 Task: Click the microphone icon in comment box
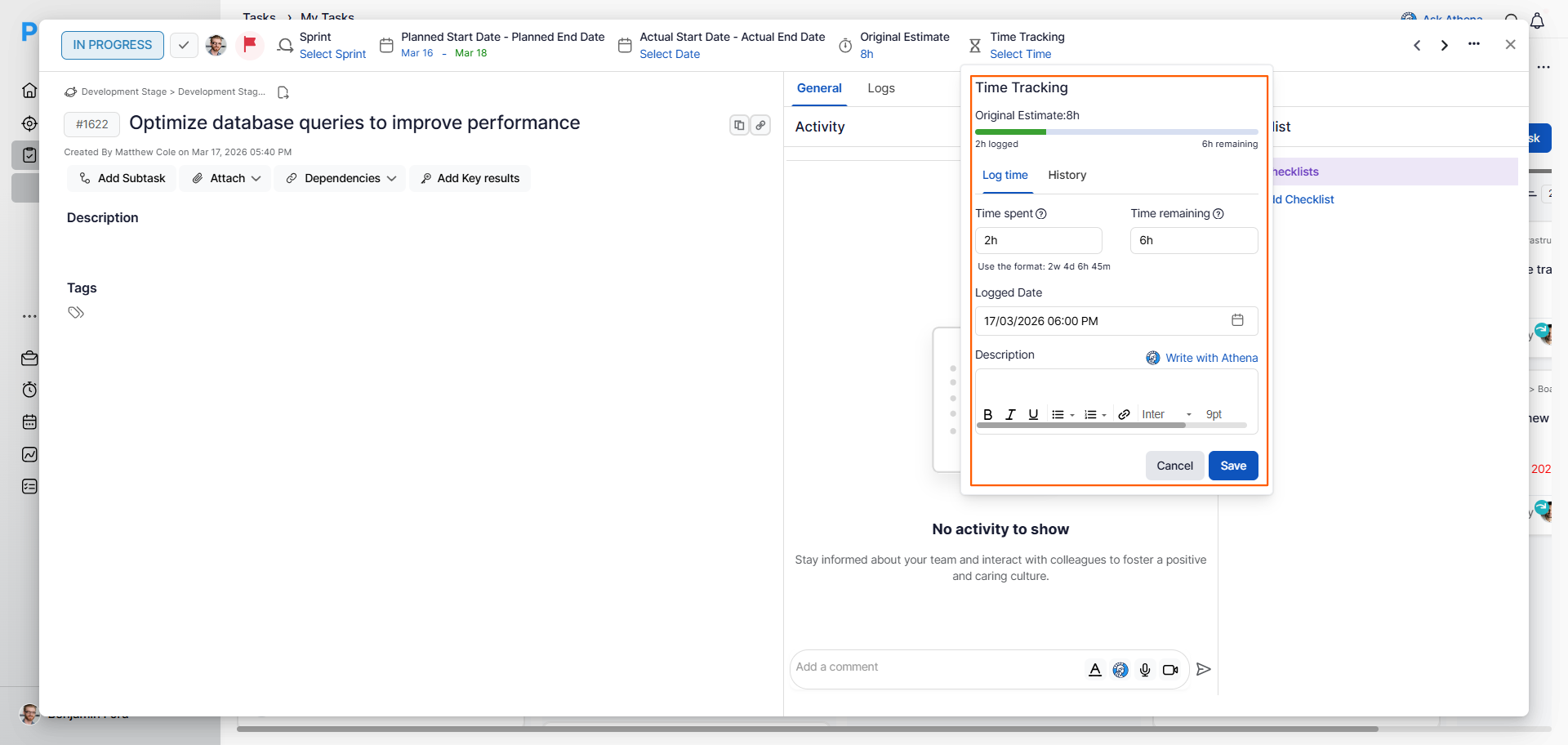(x=1145, y=670)
